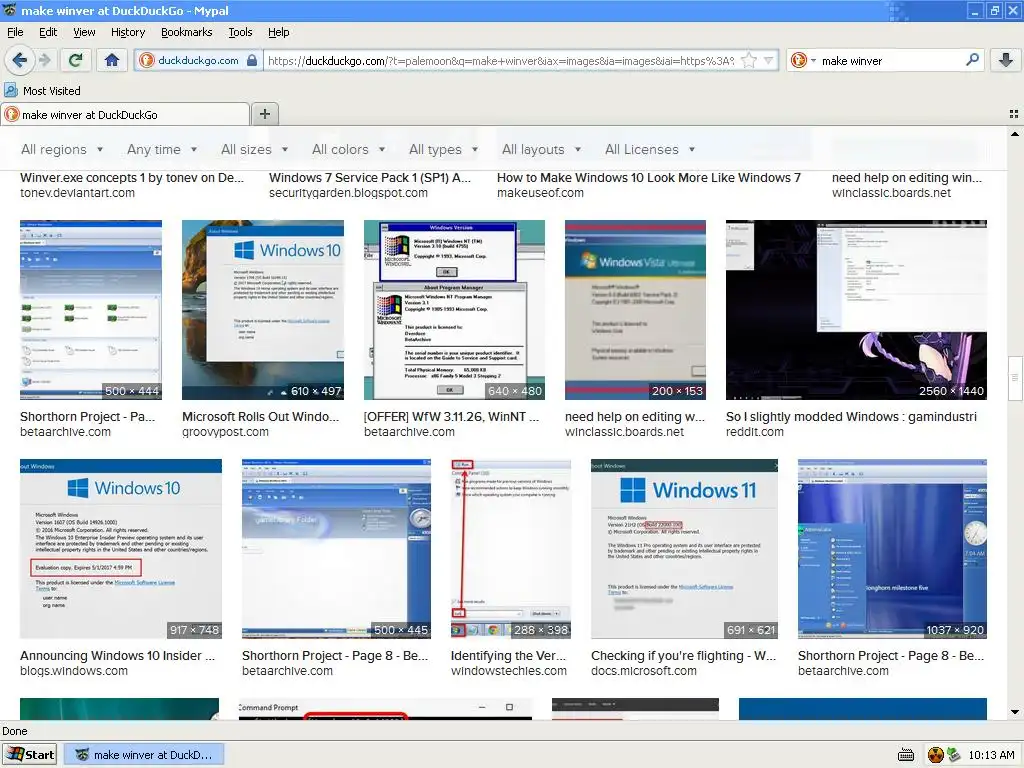Screen dimensions: 1024x768
Task: Open the View menu
Action: [x=84, y=32]
